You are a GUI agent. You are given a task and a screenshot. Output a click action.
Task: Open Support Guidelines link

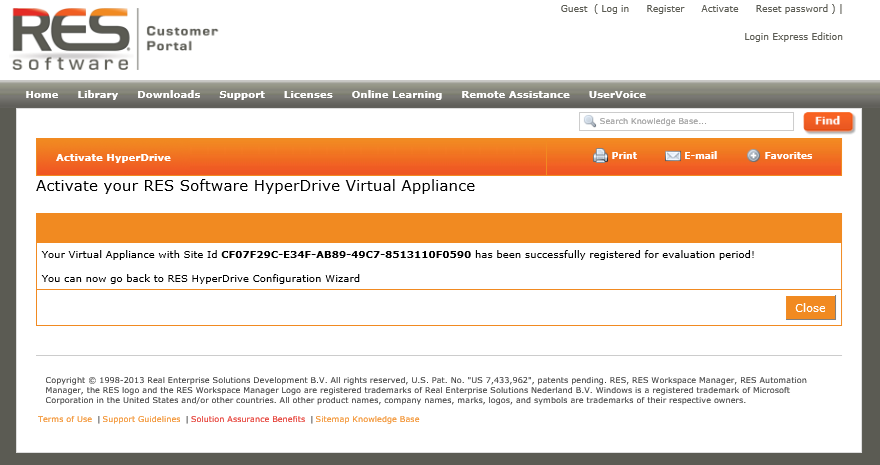141,419
